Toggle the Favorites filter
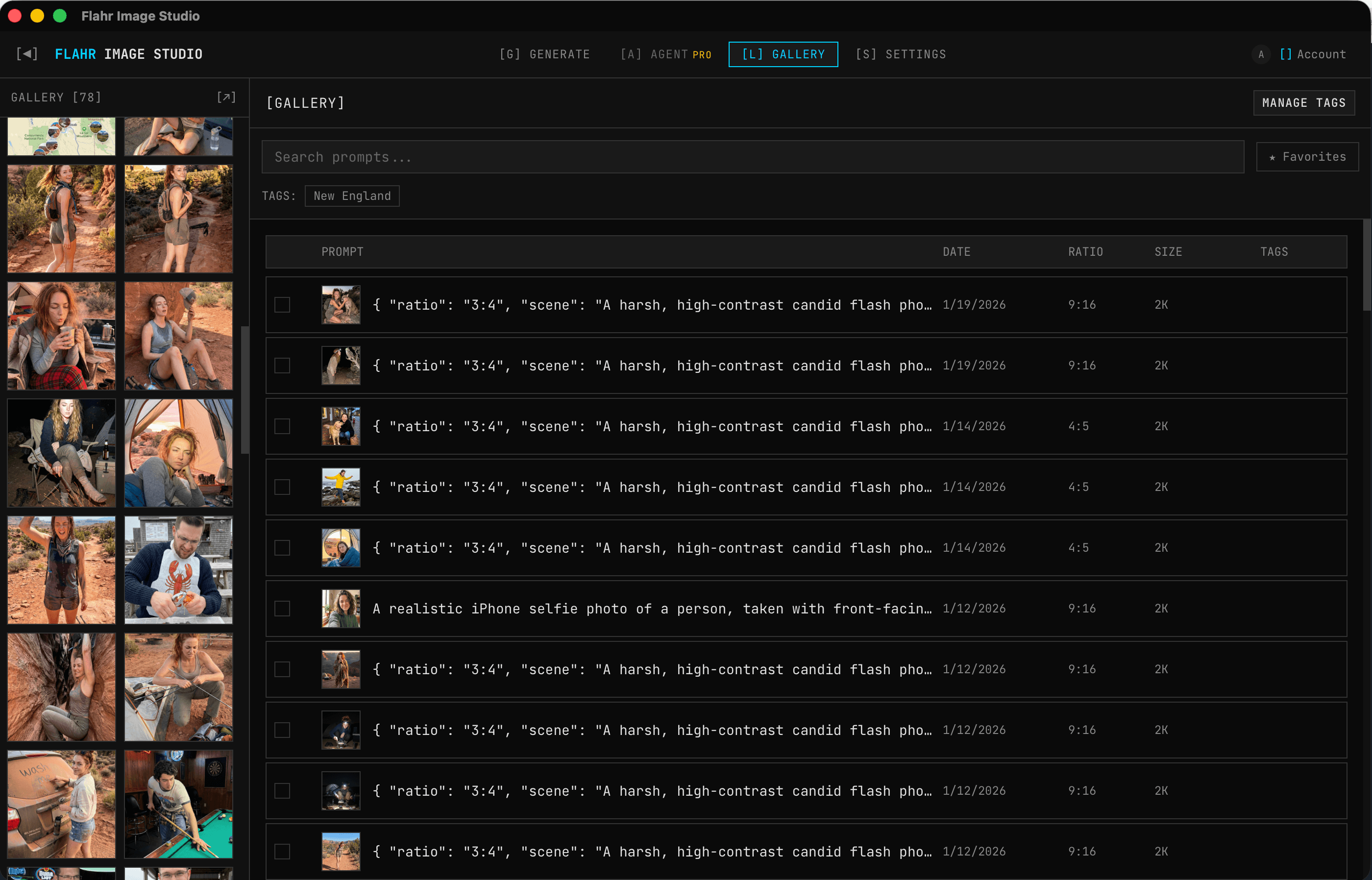 tap(1307, 157)
